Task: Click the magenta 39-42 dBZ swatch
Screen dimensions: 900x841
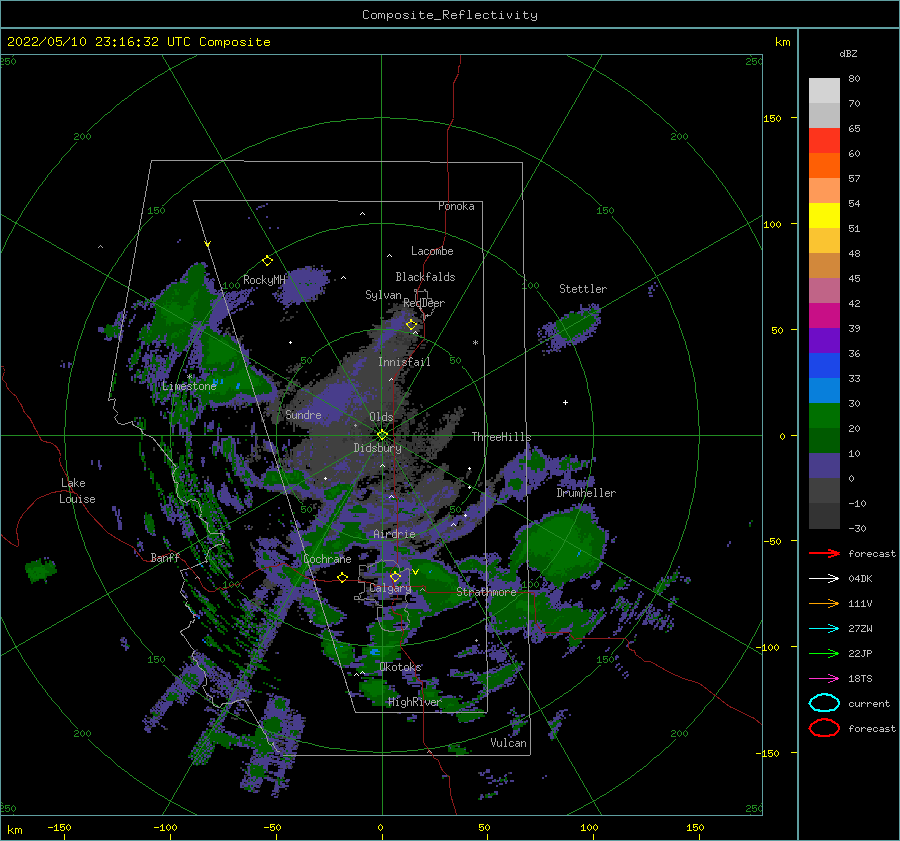Action: pyautogui.click(x=824, y=315)
